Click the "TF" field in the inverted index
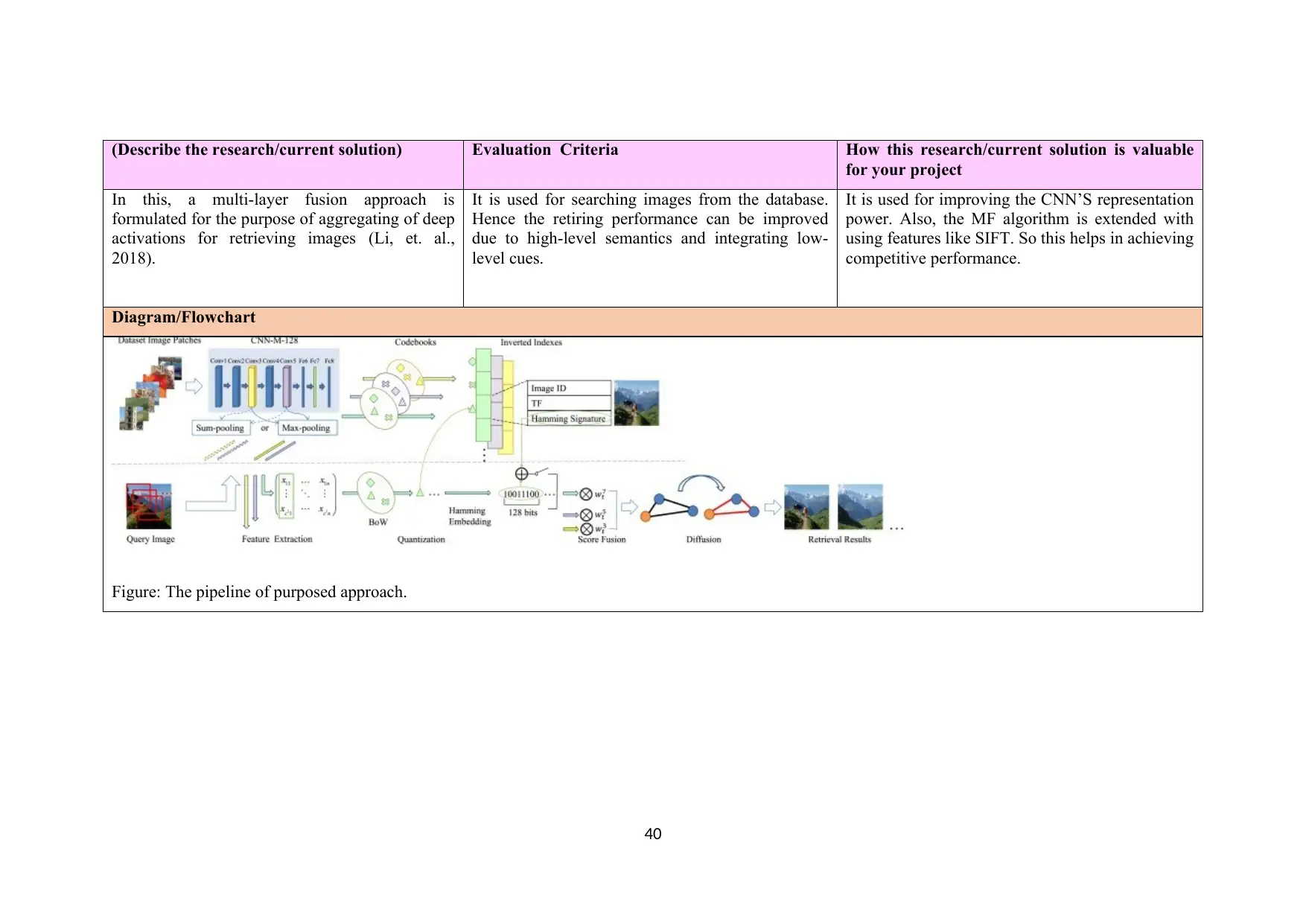 point(569,404)
